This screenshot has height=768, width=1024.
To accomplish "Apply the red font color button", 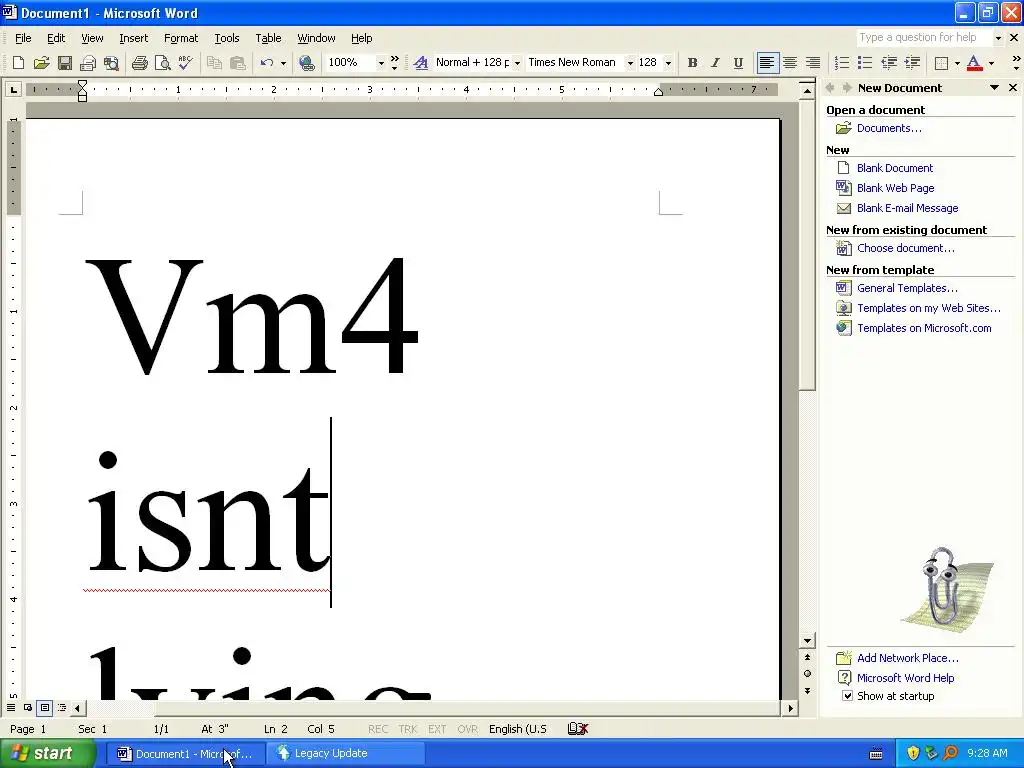I will [x=974, y=63].
